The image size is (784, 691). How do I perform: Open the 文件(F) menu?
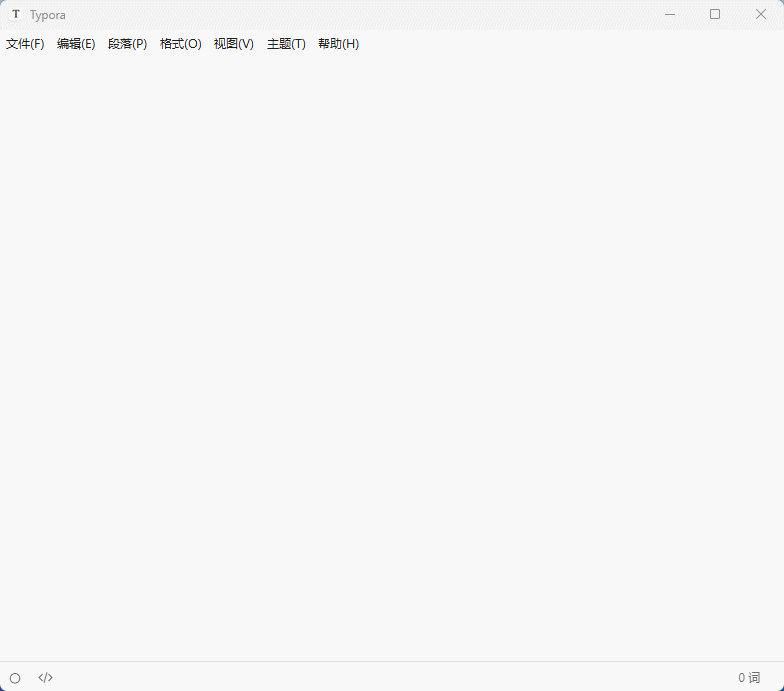25,44
